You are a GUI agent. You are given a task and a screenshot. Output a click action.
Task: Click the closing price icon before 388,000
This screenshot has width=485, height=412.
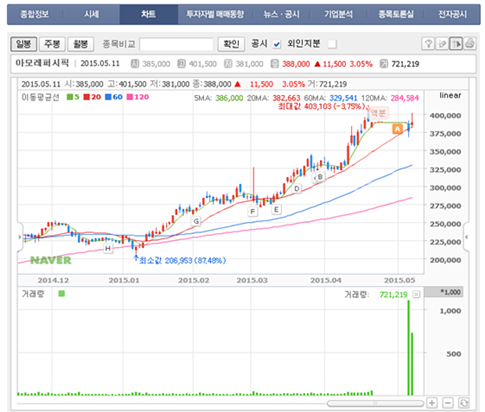[275, 64]
